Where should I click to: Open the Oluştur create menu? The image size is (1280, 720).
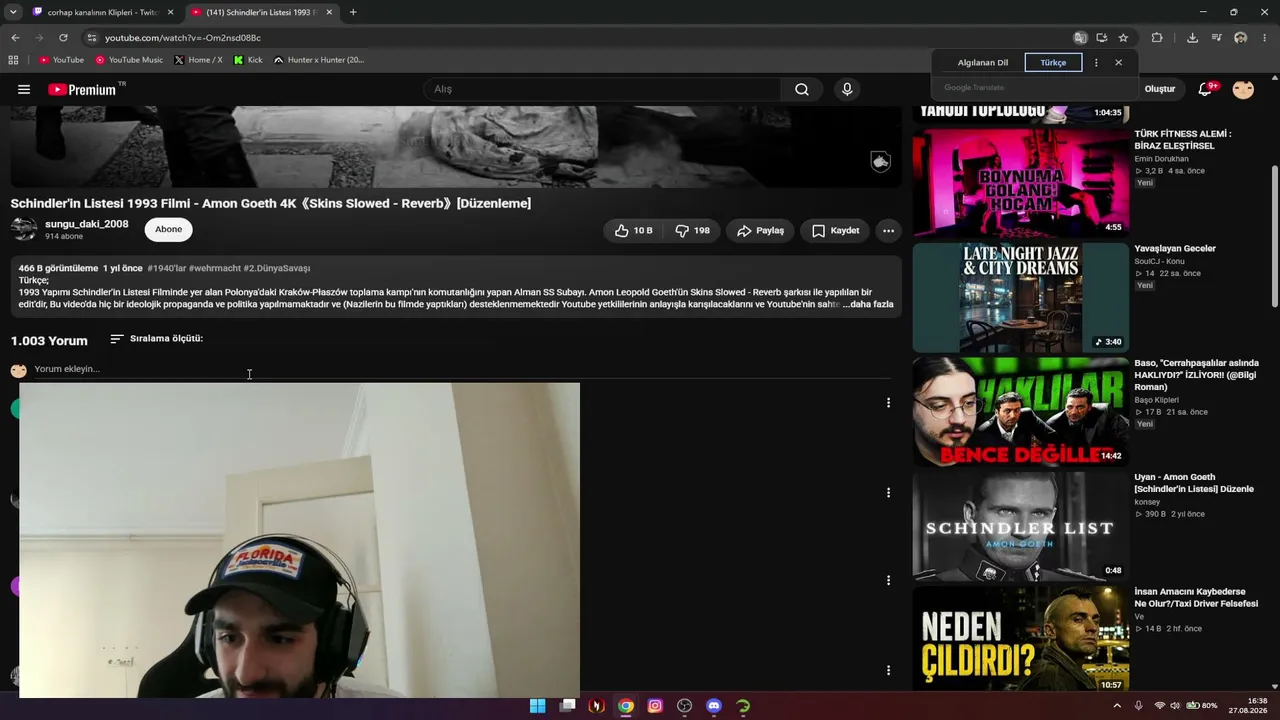1160,89
